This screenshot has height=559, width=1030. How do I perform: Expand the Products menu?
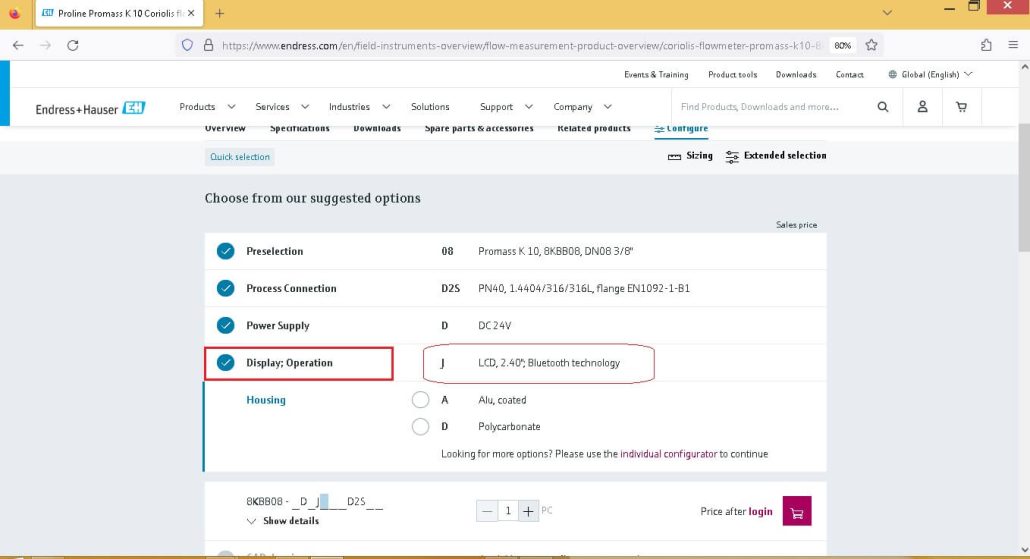point(207,106)
